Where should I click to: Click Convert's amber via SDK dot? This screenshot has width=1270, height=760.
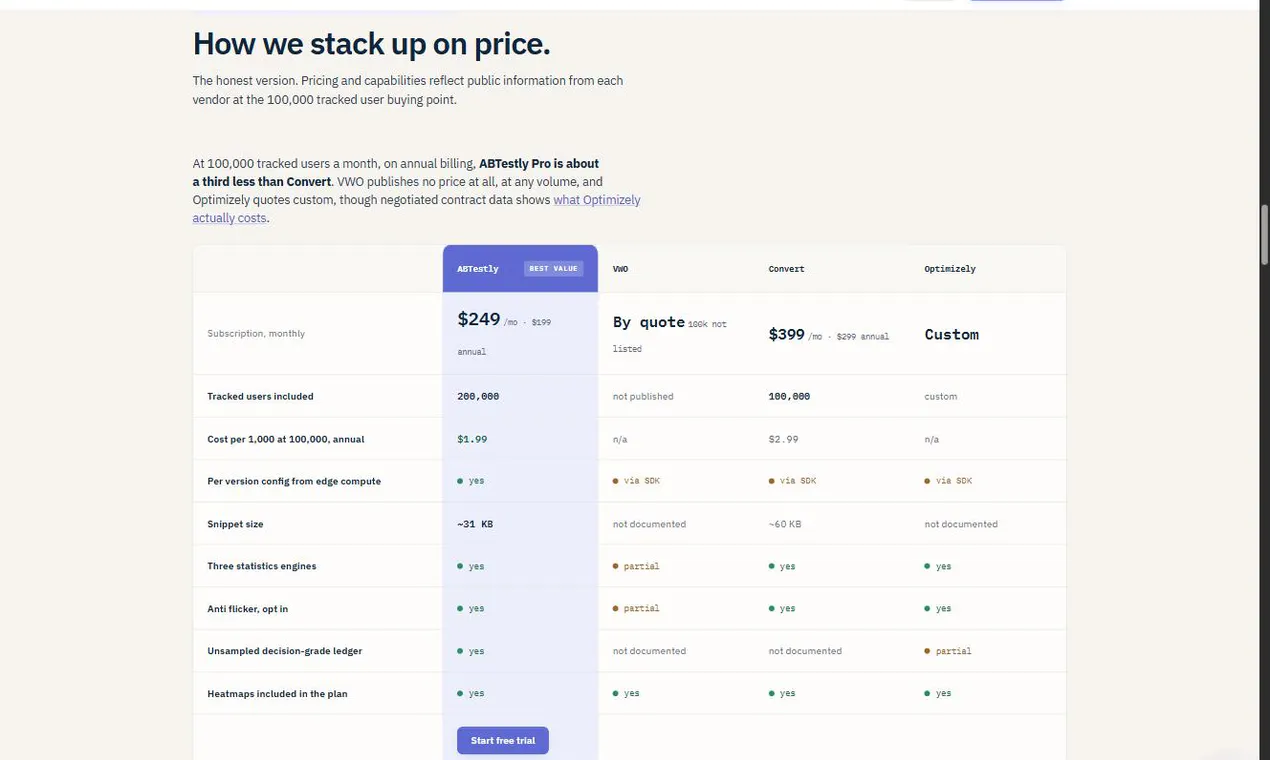772,481
